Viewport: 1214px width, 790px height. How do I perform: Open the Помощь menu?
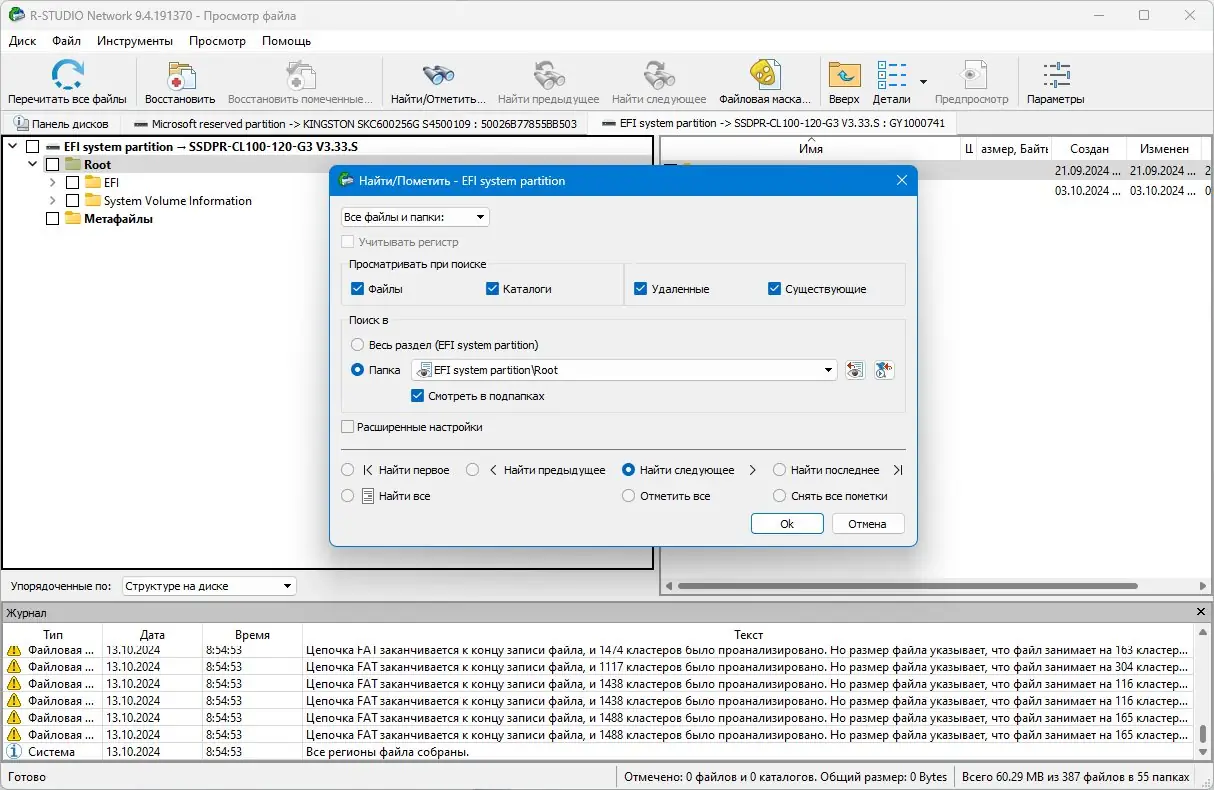(286, 41)
